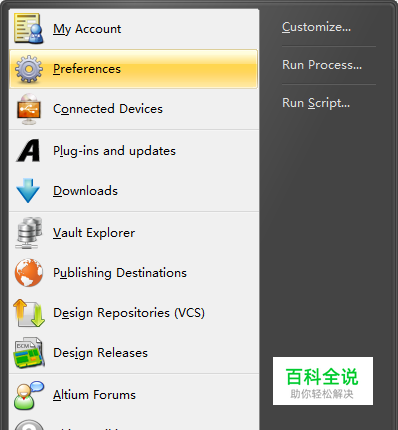Open Altium Forums
The image size is (398, 430).
pyautogui.click(x=134, y=395)
